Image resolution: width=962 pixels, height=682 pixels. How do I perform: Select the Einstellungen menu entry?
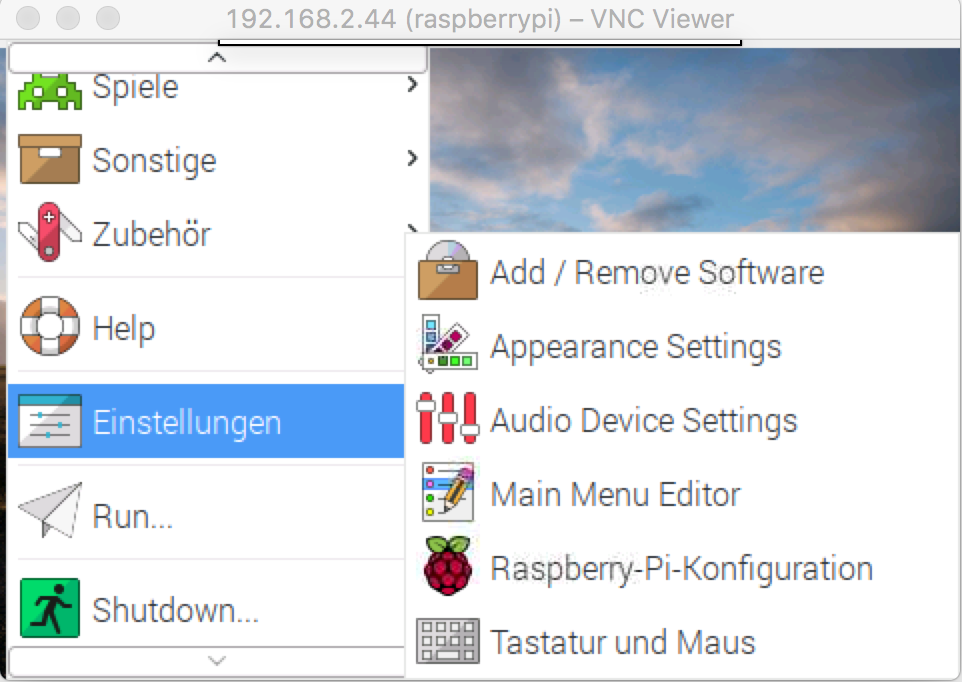pyautogui.click(x=186, y=422)
